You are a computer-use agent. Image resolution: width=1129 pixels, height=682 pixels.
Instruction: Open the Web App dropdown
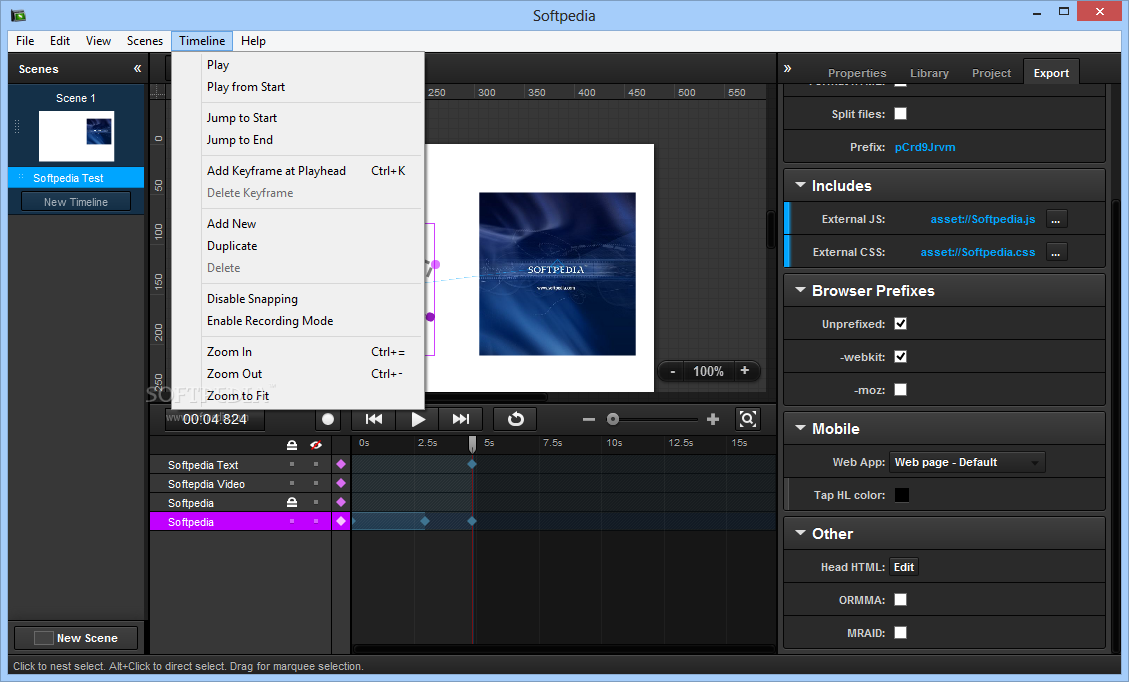click(x=968, y=462)
